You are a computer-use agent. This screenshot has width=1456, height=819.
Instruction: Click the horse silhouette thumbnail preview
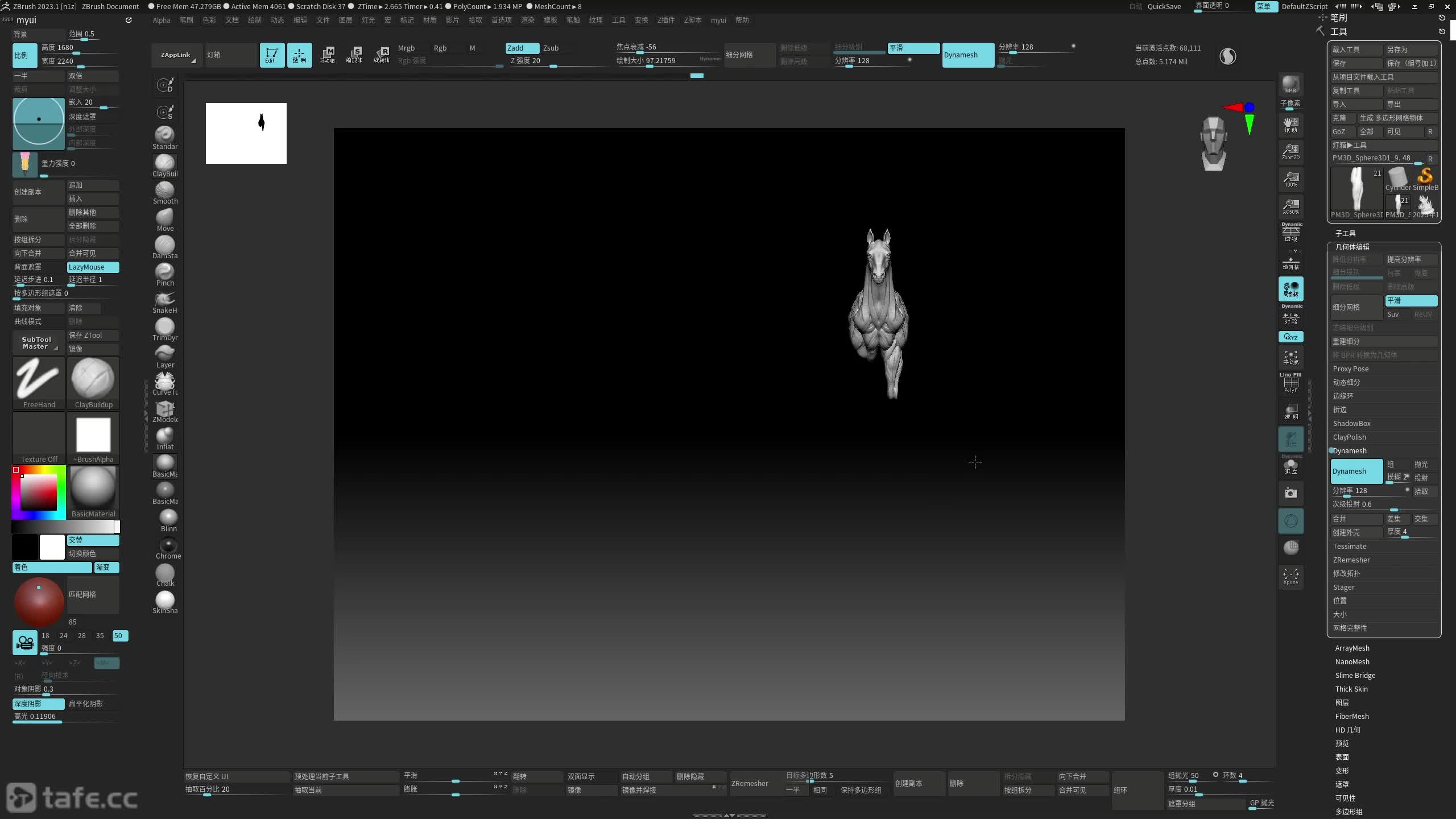(246, 133)
